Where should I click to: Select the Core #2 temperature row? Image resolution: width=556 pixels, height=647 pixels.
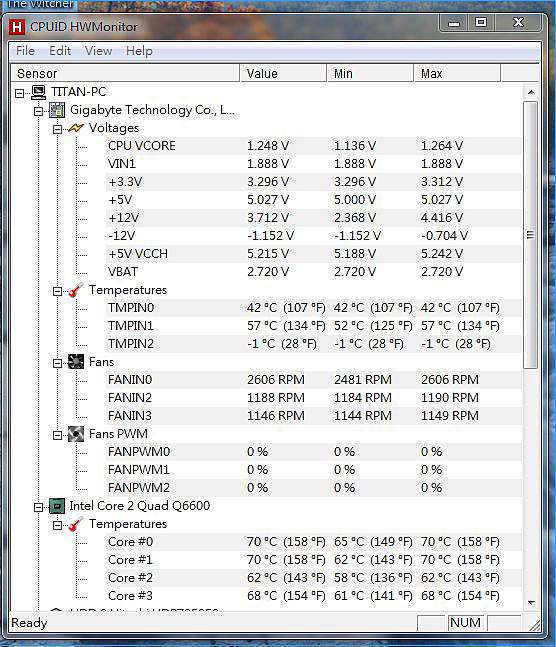click(x=314, y=578)
